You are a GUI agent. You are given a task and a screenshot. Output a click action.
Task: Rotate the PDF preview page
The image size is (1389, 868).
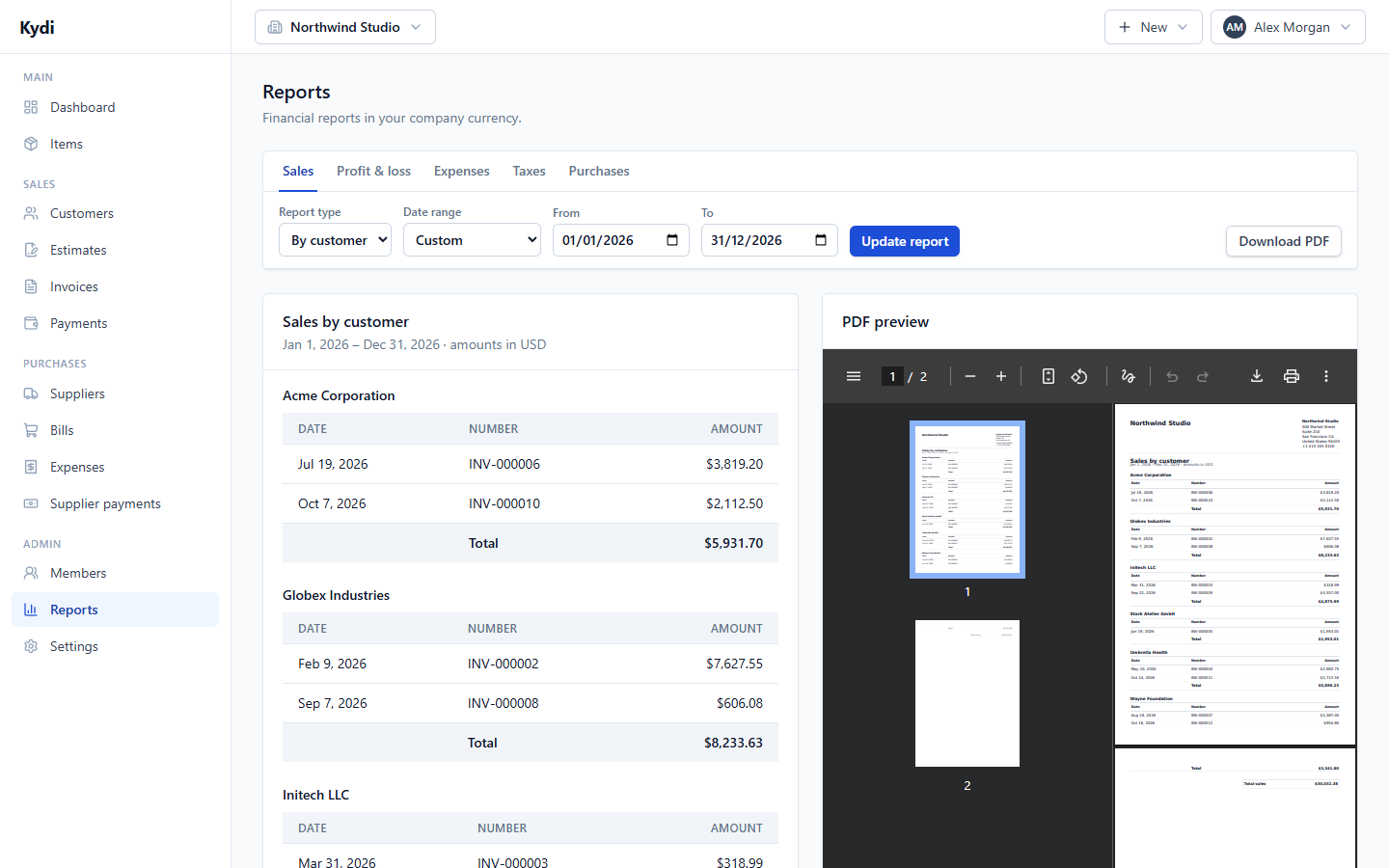click(x=1079, y=376)
